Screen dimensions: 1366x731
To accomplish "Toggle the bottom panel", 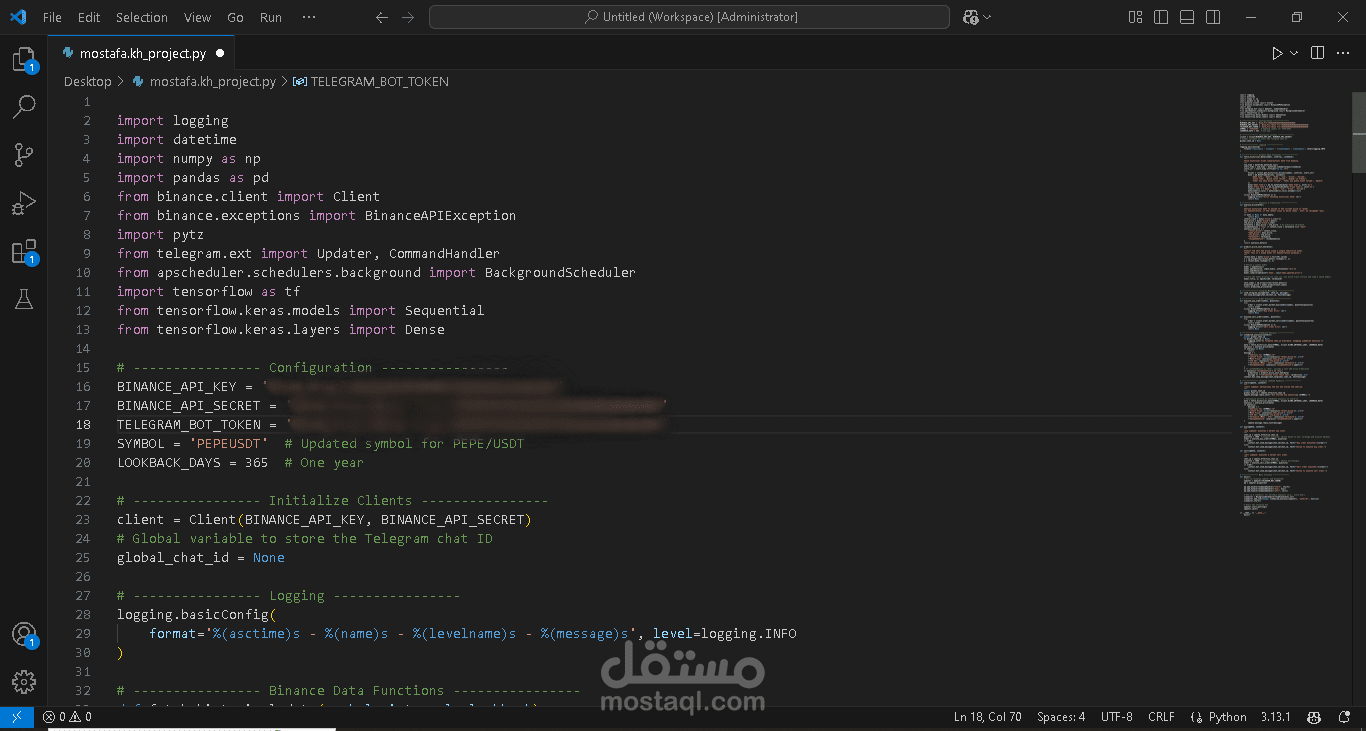I will point(1187,17).
